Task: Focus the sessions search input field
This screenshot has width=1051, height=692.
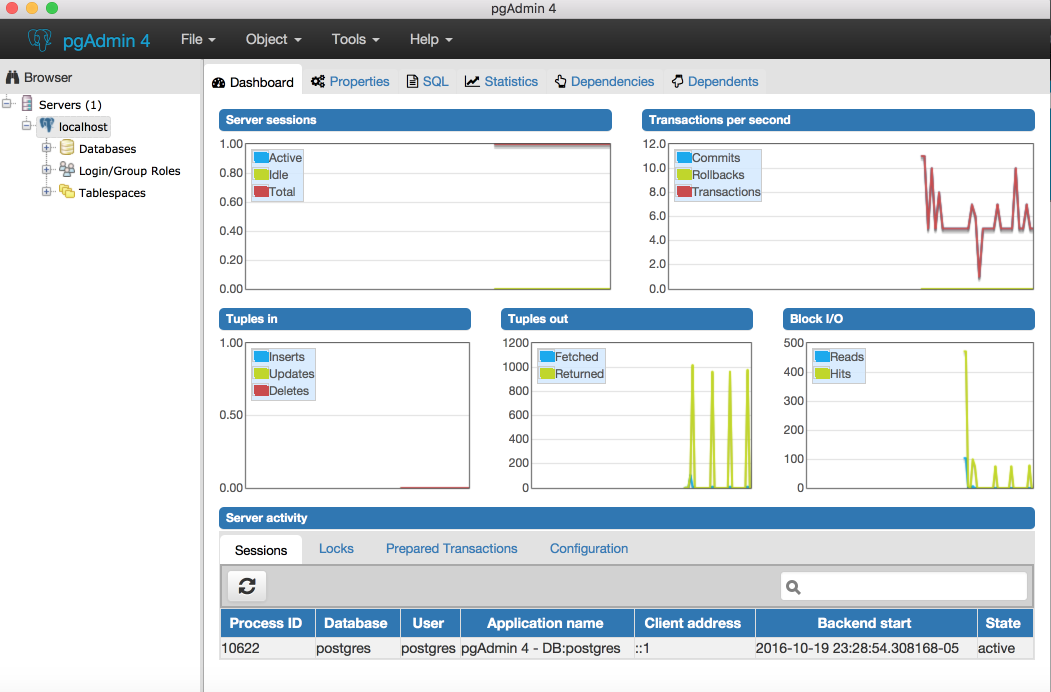Action: point(904,587)
